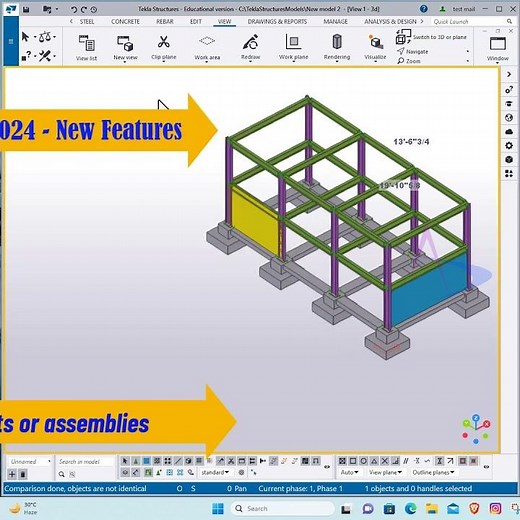
Task: Expand the New view dropdown arrow
Action: [125, 62]
